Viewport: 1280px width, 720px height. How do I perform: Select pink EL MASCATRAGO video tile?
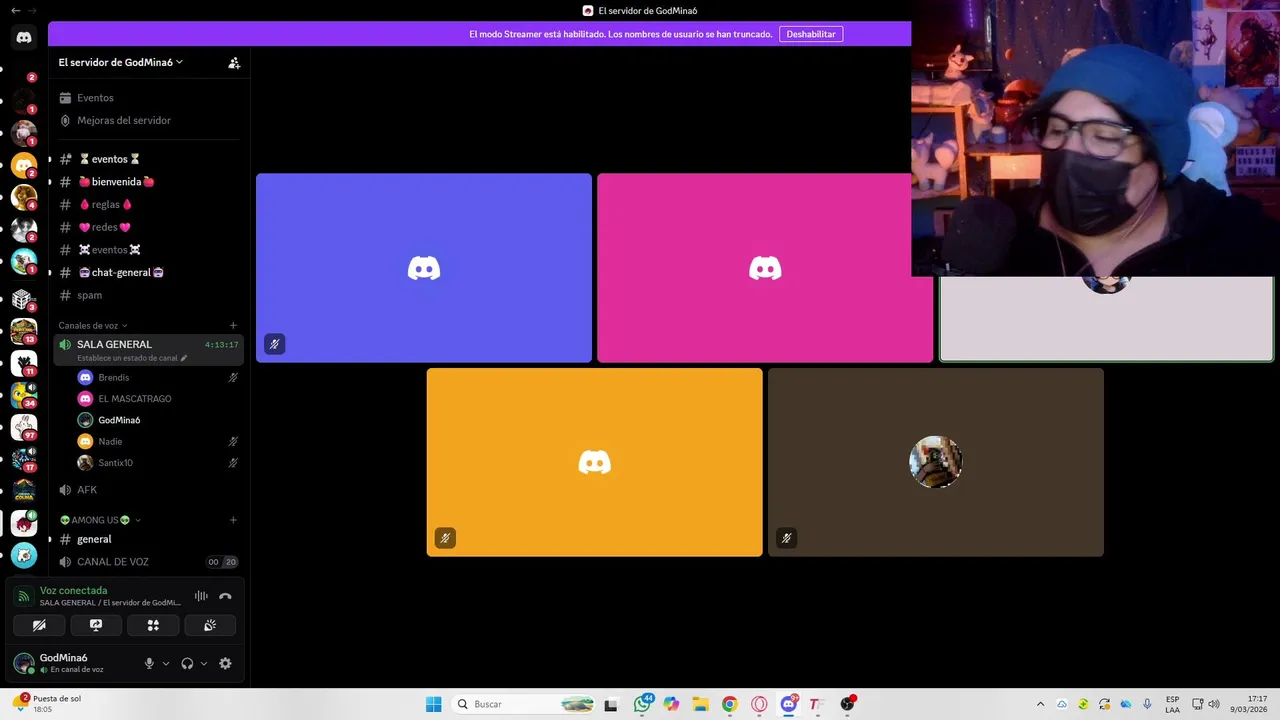[x=765, y=268]
